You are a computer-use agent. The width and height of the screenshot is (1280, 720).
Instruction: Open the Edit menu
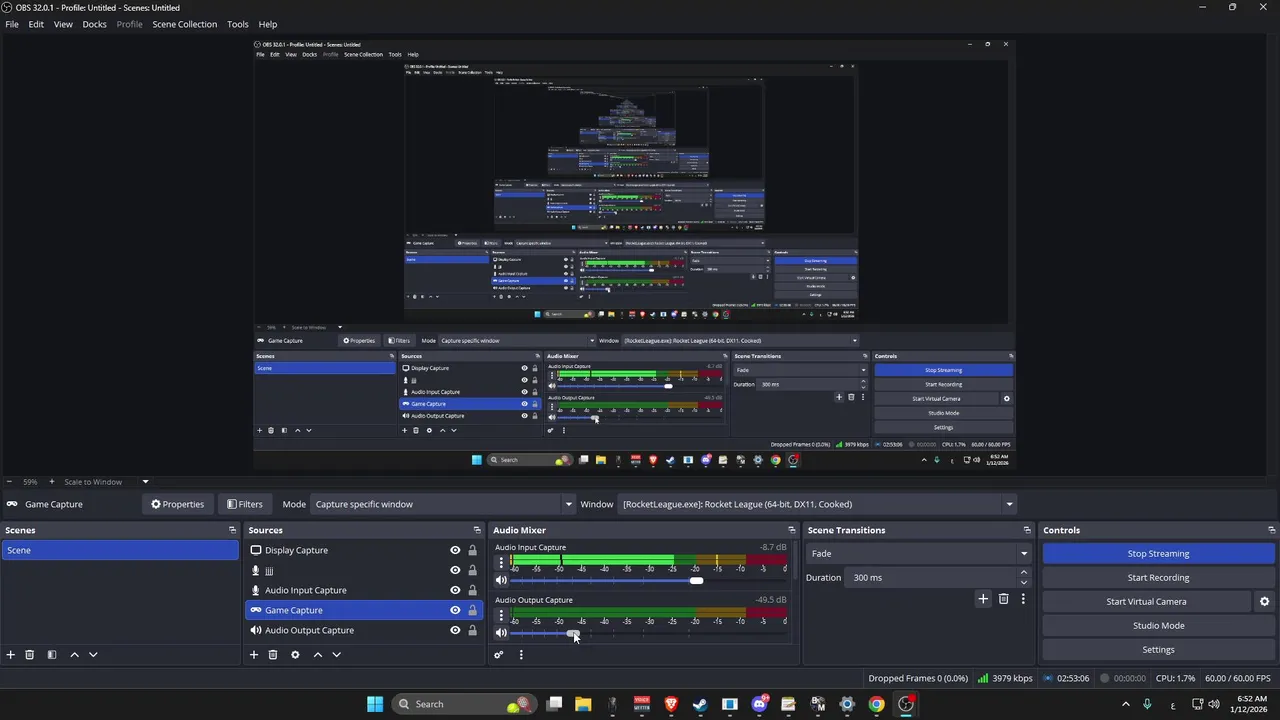tap(36, 24)
